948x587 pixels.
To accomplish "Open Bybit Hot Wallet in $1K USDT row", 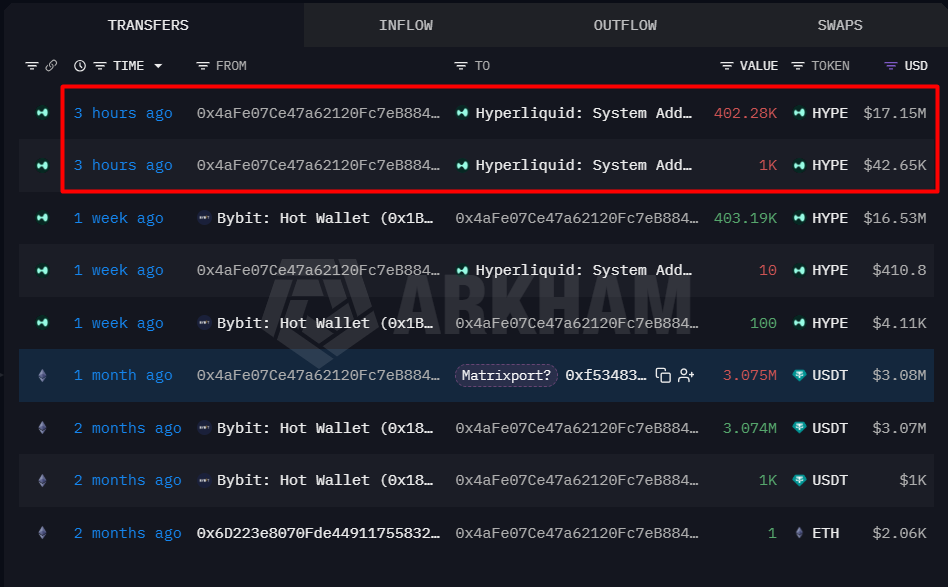I will [325, 480].
